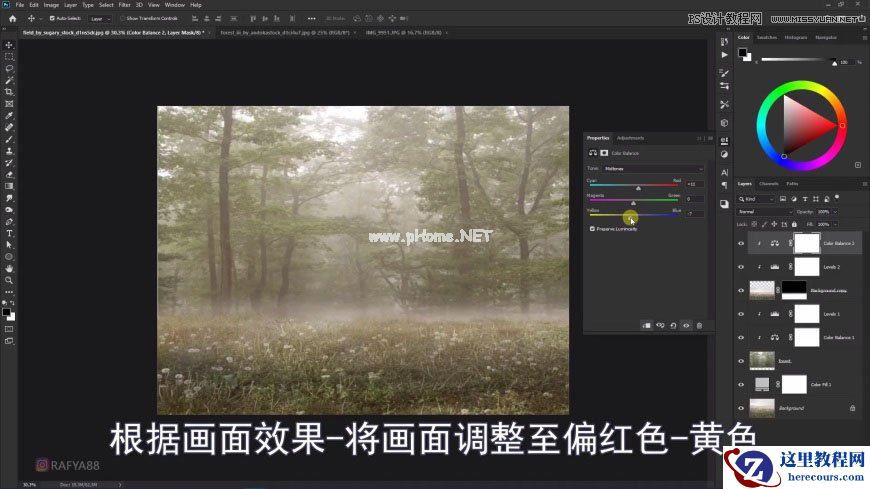The height and width of the screenshot is (489, 870).
Task: Open the Tone dropdown in Color Balance
Action: point(654,168)
